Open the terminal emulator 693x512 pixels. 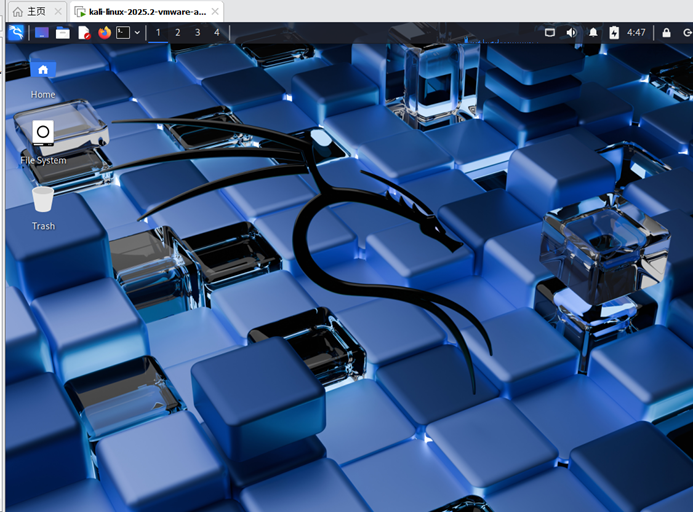(123, 33)
